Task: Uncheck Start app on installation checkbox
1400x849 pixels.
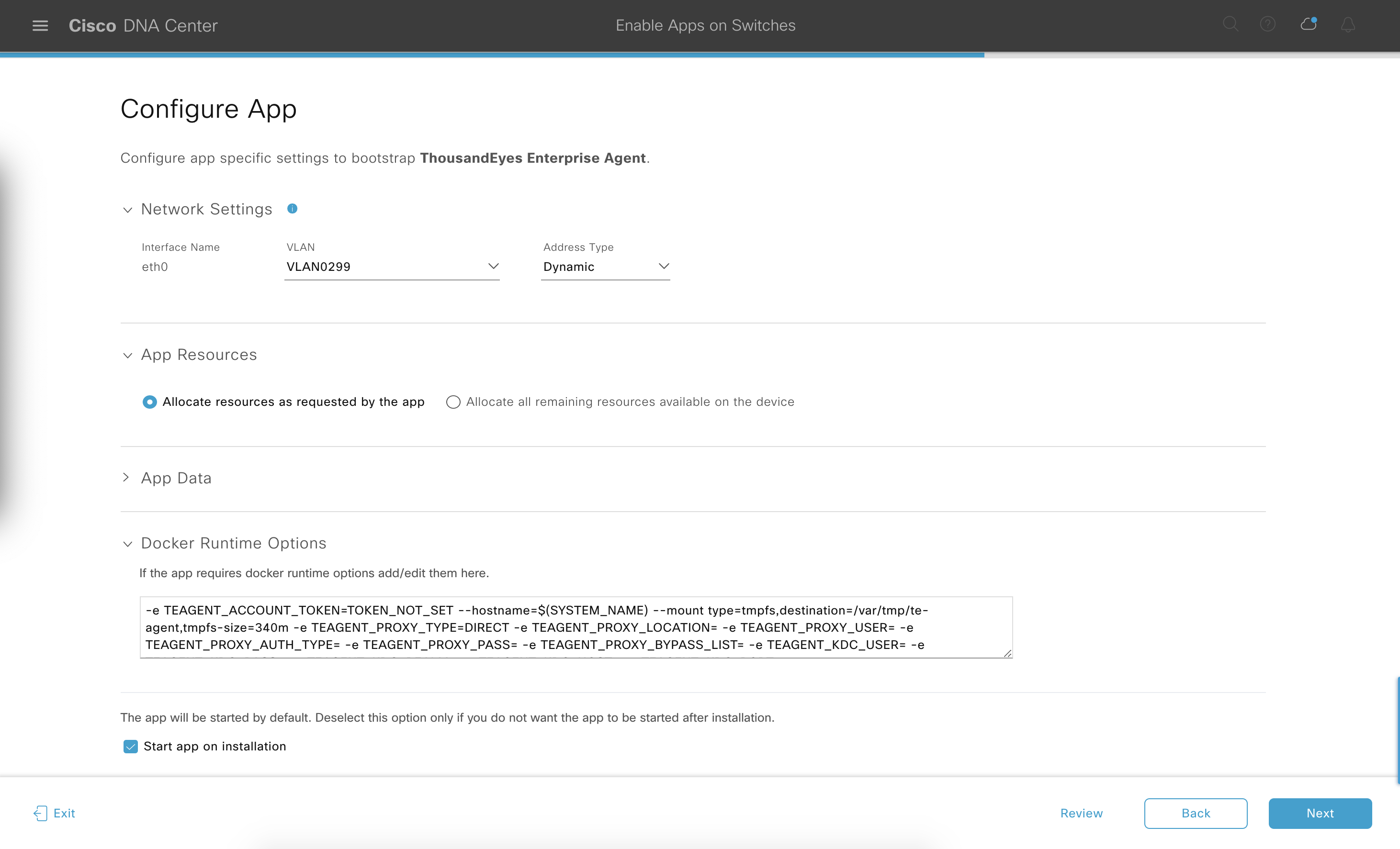Action: [x=131, y=746]
